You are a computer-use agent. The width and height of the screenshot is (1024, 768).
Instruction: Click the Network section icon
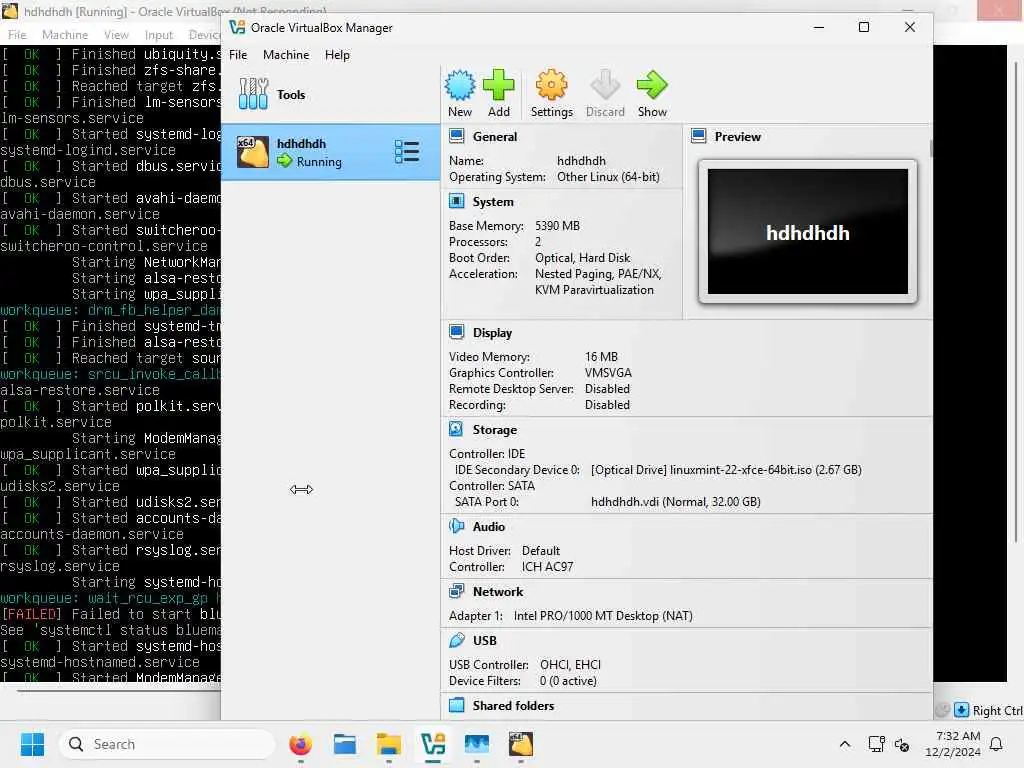coord(456,591)
